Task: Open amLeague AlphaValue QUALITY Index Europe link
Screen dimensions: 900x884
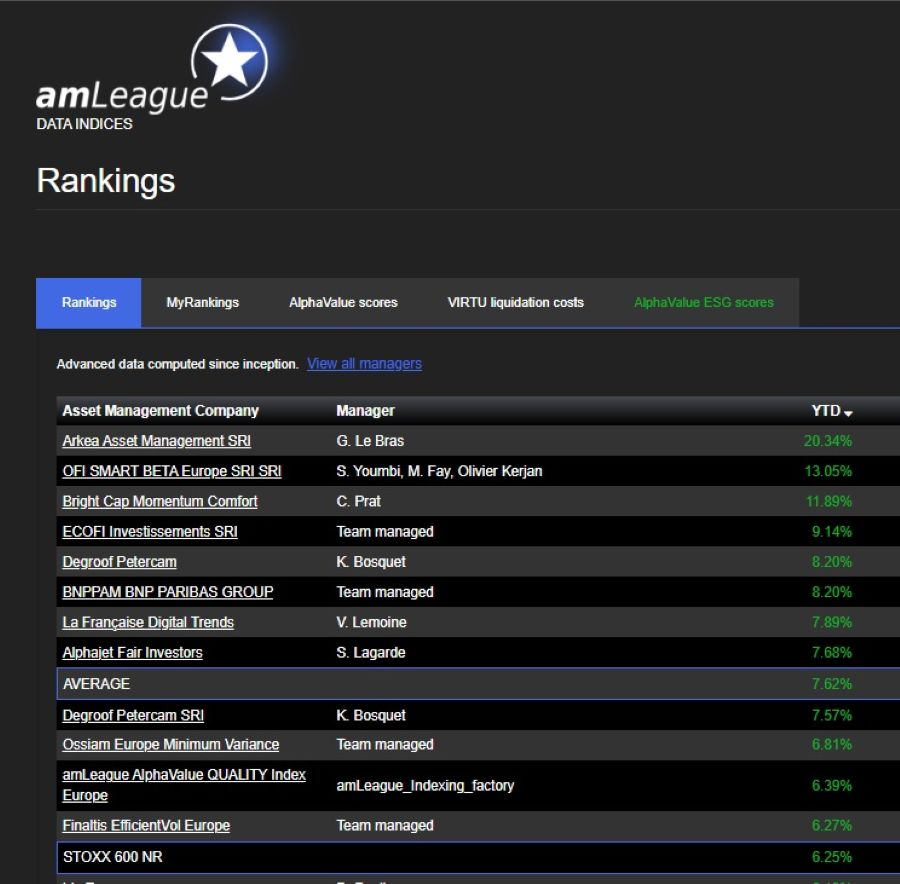Action: click(184, 785)
